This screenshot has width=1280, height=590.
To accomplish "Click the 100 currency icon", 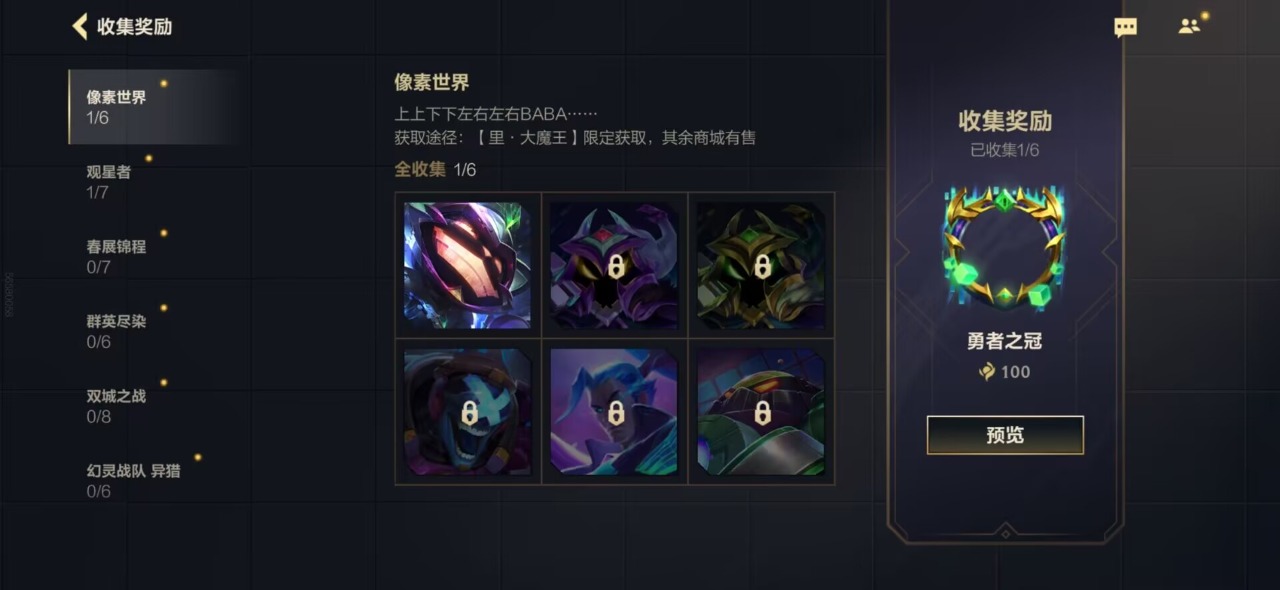I will tap(987, 372).
